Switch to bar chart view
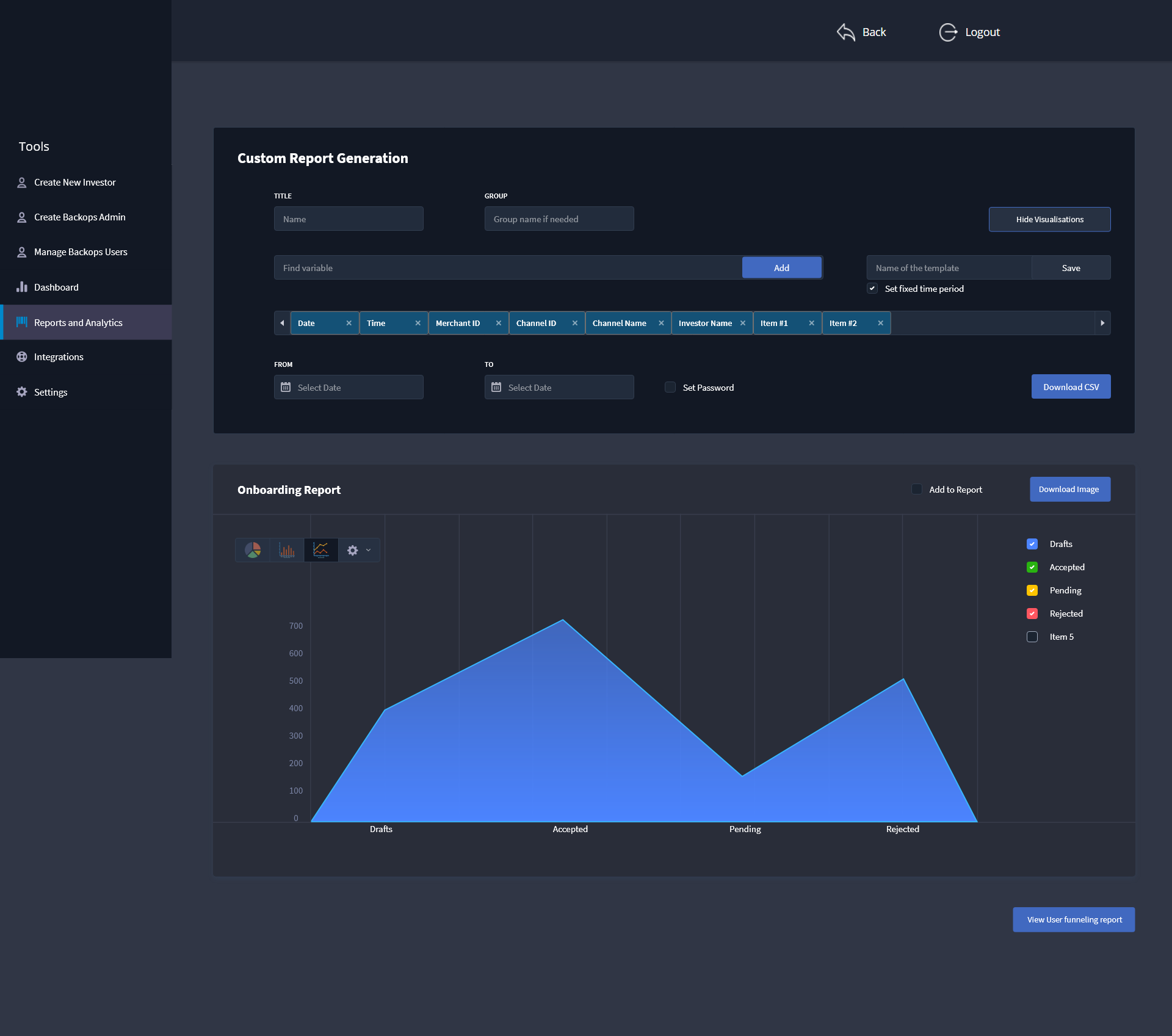This screenshot has height=1036, width=1172. click(x=287, y=550)
